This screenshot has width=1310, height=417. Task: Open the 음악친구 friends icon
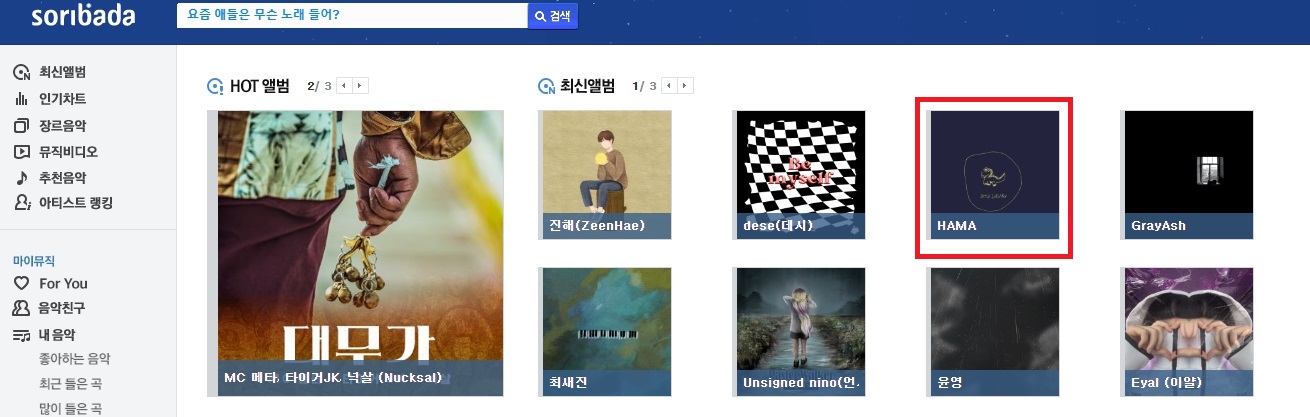point(21,308)
